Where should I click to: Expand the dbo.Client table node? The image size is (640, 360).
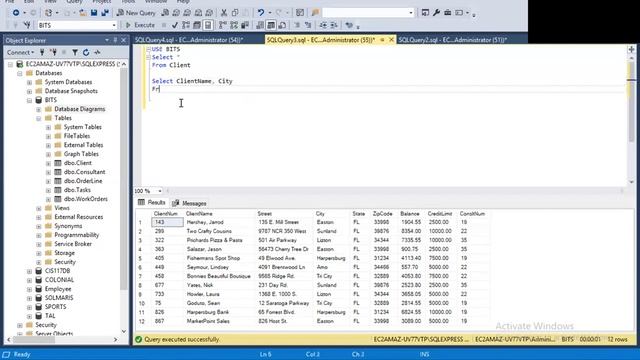click(x=48, y=163)
